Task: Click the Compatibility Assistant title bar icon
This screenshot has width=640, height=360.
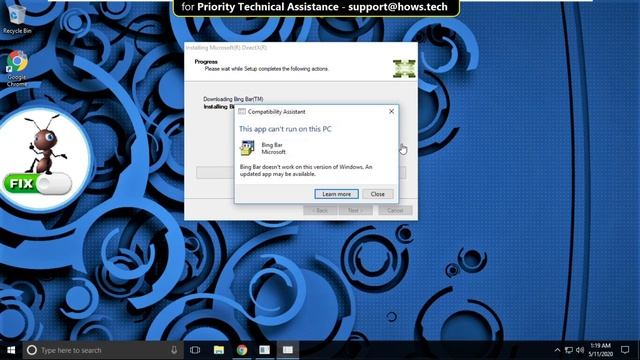Action: pyautogui.click(x=242, y=111)
